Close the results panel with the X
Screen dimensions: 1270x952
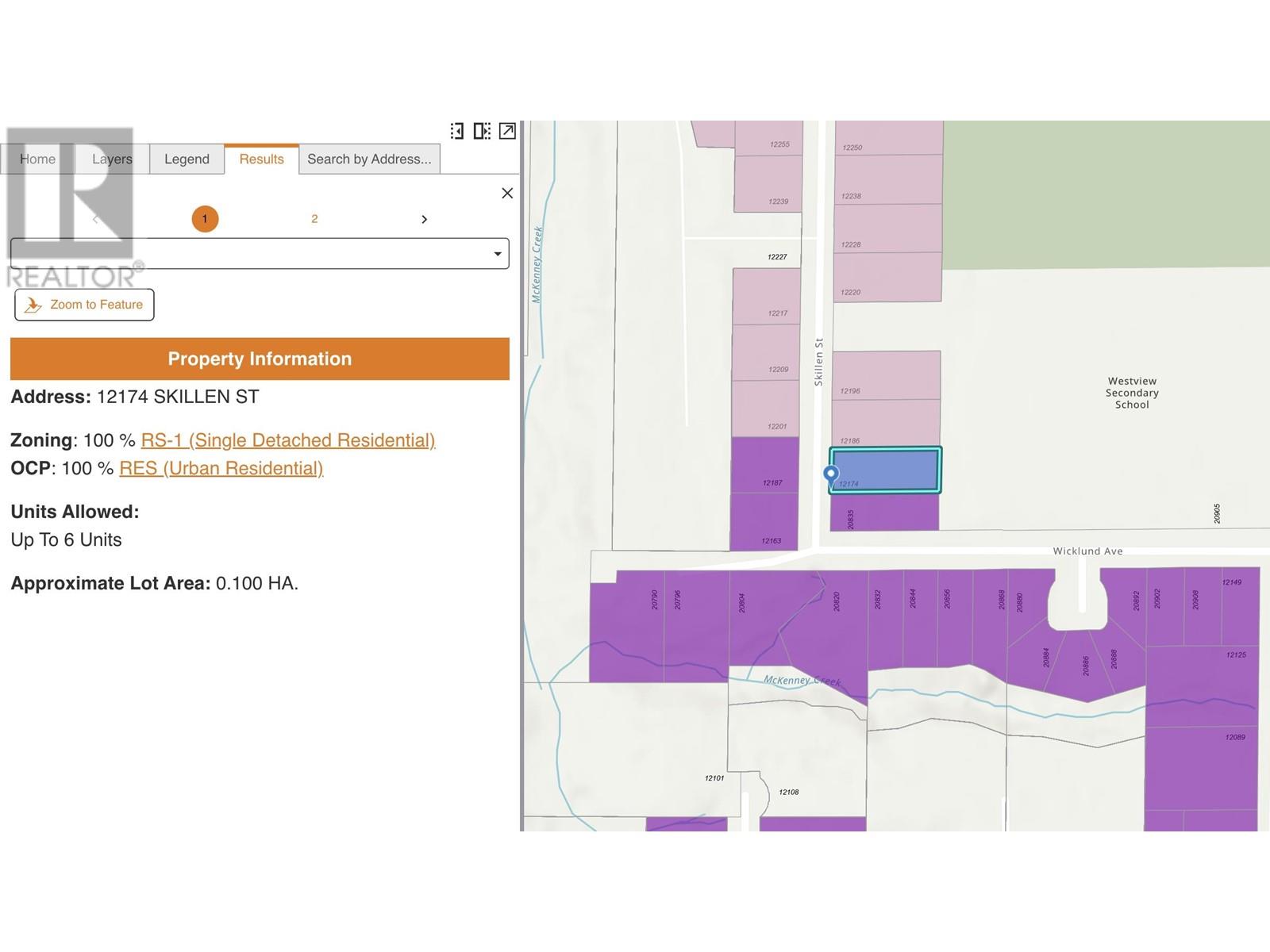pos(507,193)
